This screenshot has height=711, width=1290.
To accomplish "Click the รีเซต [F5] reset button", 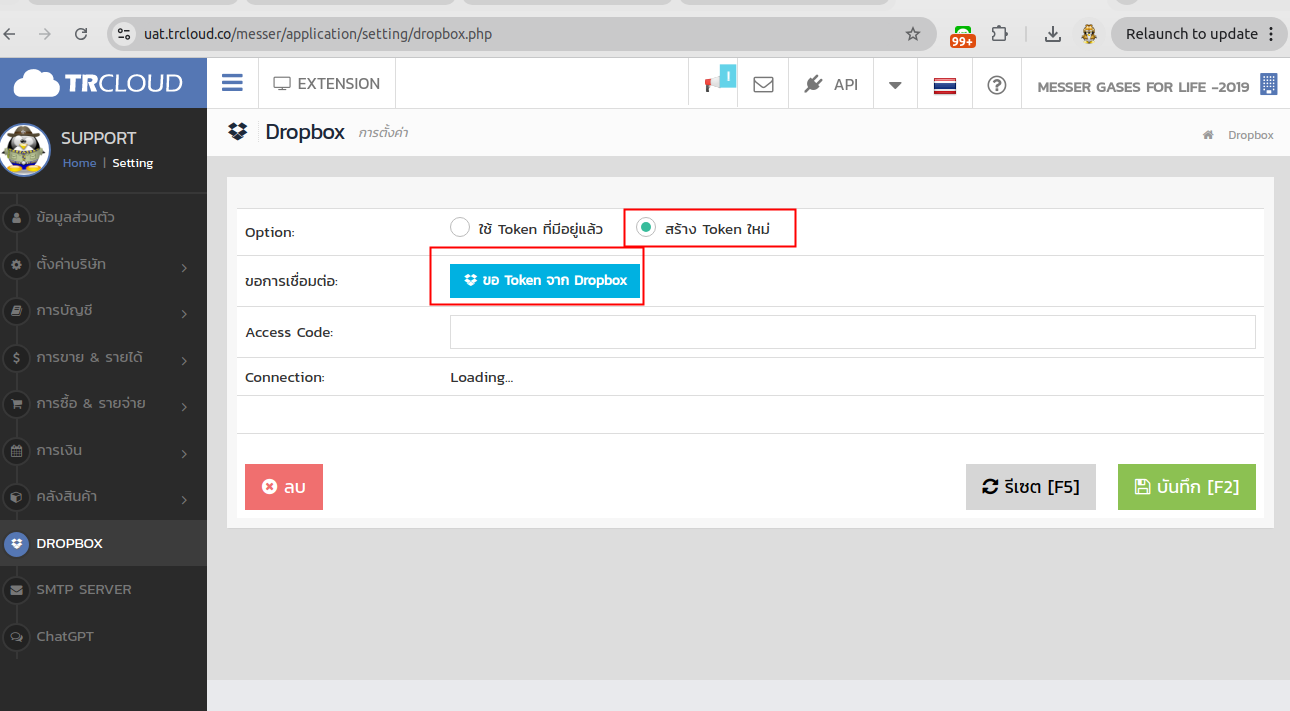I will point(1030,487).
